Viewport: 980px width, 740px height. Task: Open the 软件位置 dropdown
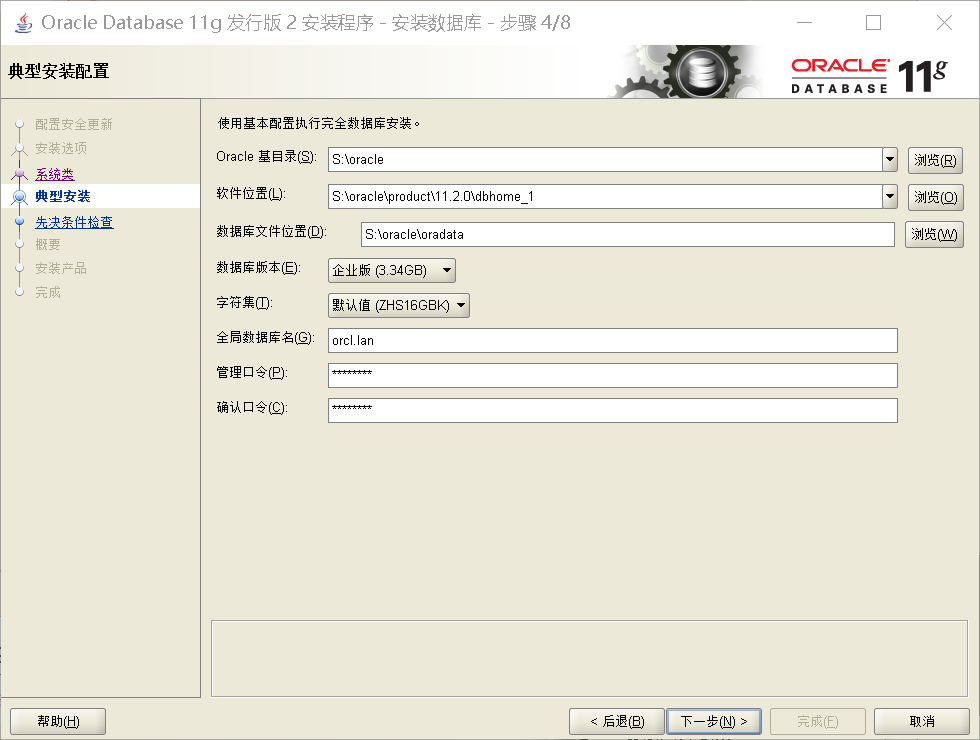coord(888,197)
